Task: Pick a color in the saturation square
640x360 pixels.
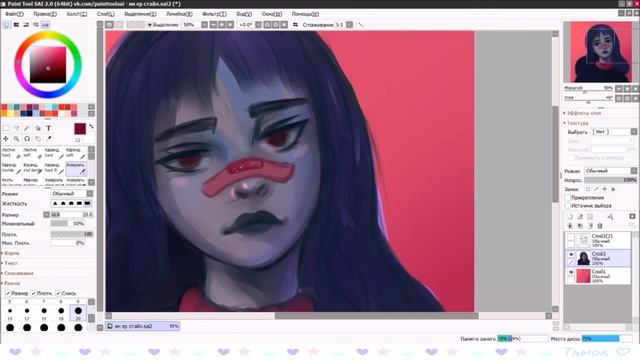Action: pyautogui.click(x=48, y=65)
